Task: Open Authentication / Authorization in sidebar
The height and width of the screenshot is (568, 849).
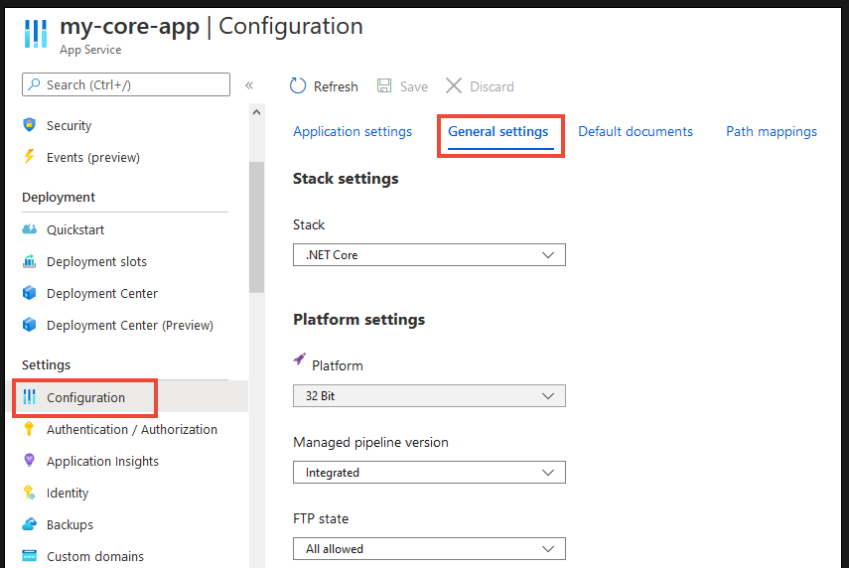Action: [x=131, y=429]
